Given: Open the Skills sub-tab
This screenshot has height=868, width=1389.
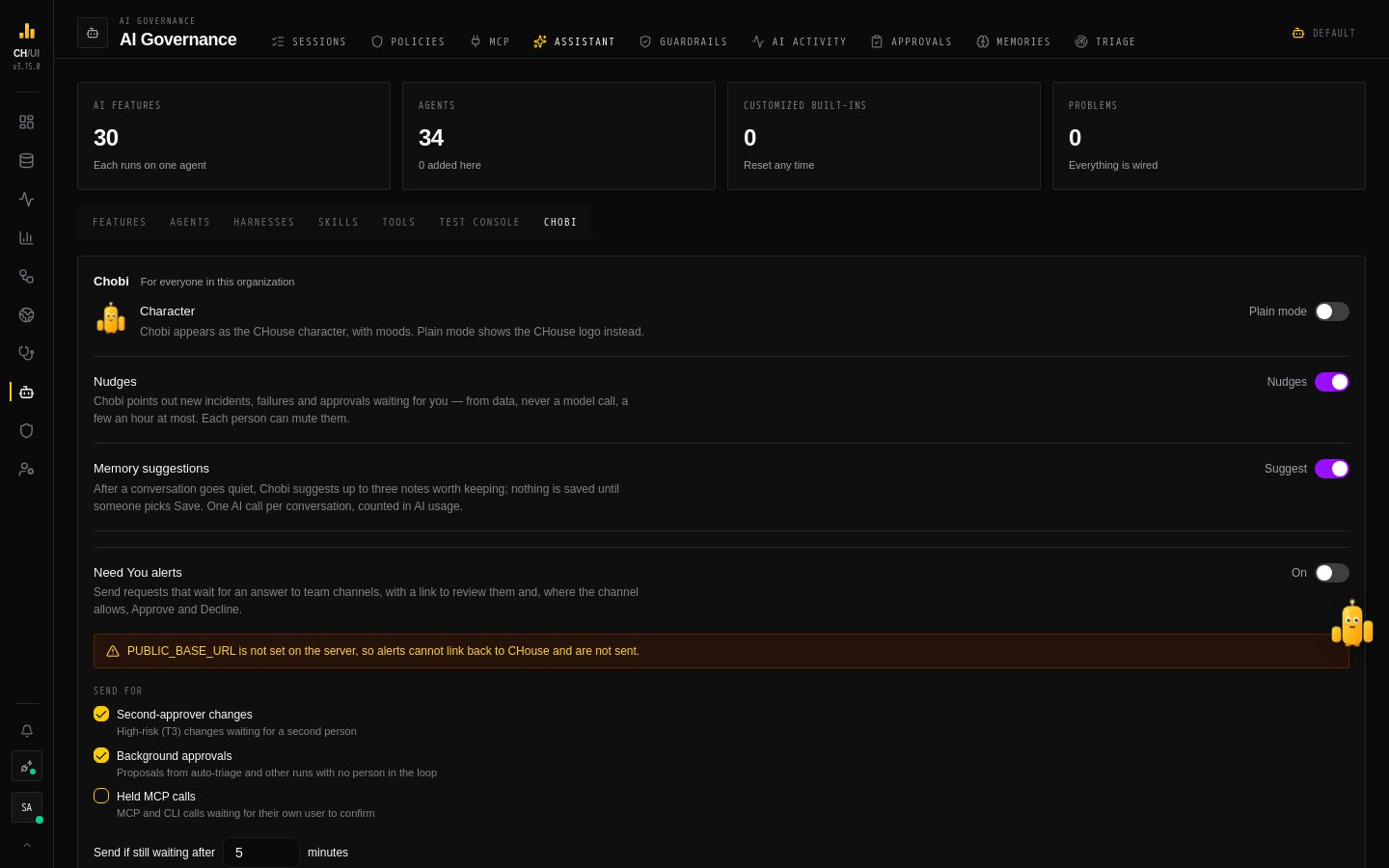Looking at the screenshot, I should click(x=339, y=222).
